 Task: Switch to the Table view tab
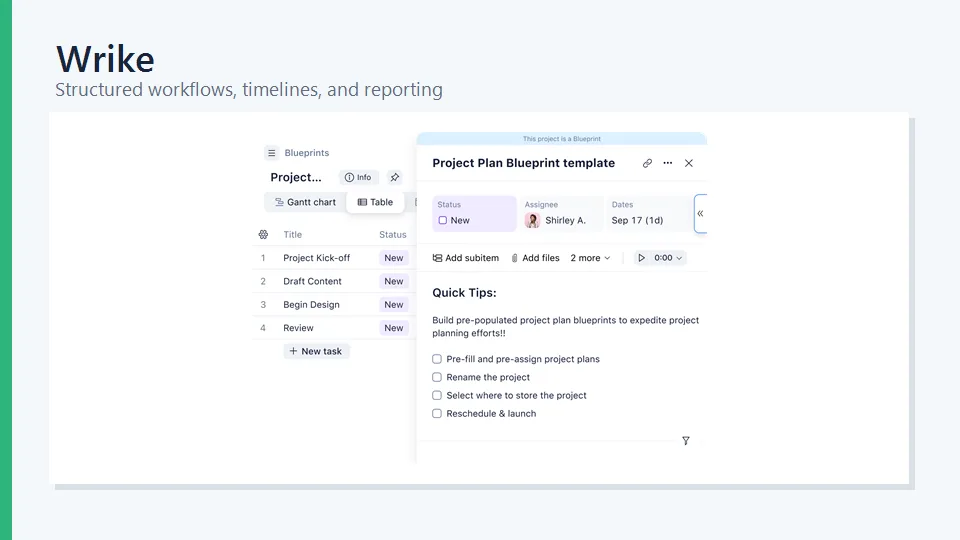click(375, 202)
